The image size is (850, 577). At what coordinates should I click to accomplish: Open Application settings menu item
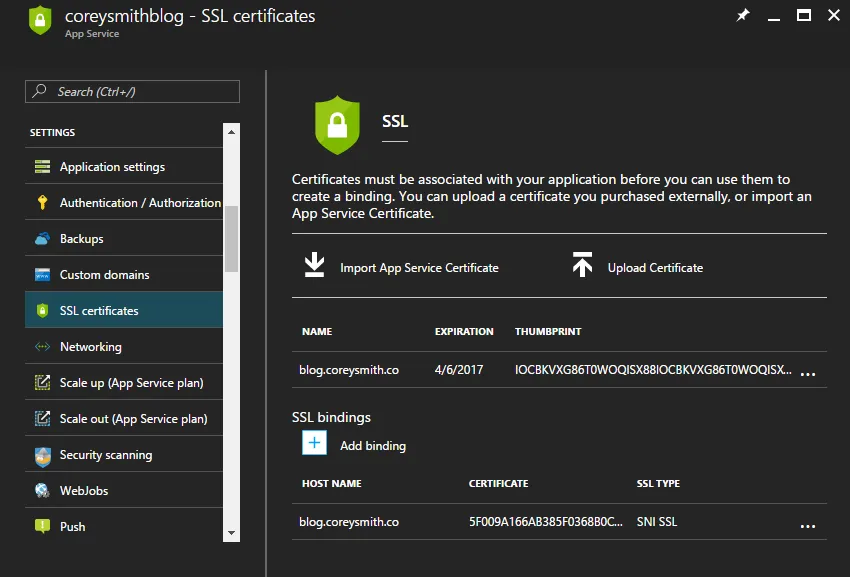coord(124,166)
